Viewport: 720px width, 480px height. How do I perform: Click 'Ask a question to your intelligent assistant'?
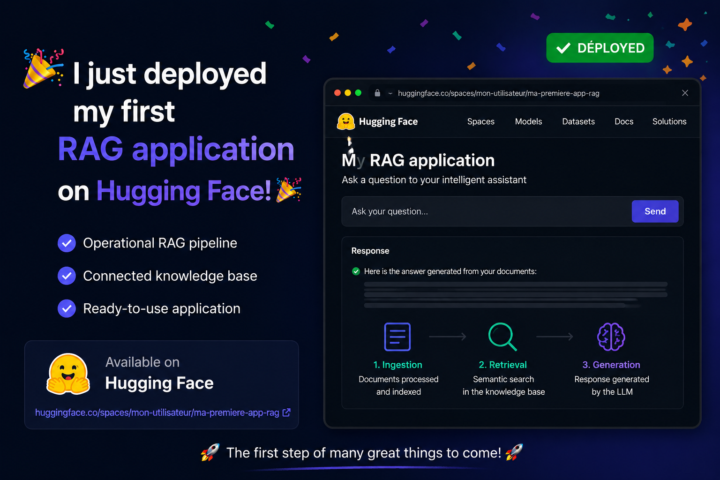(x=434, y=180)
